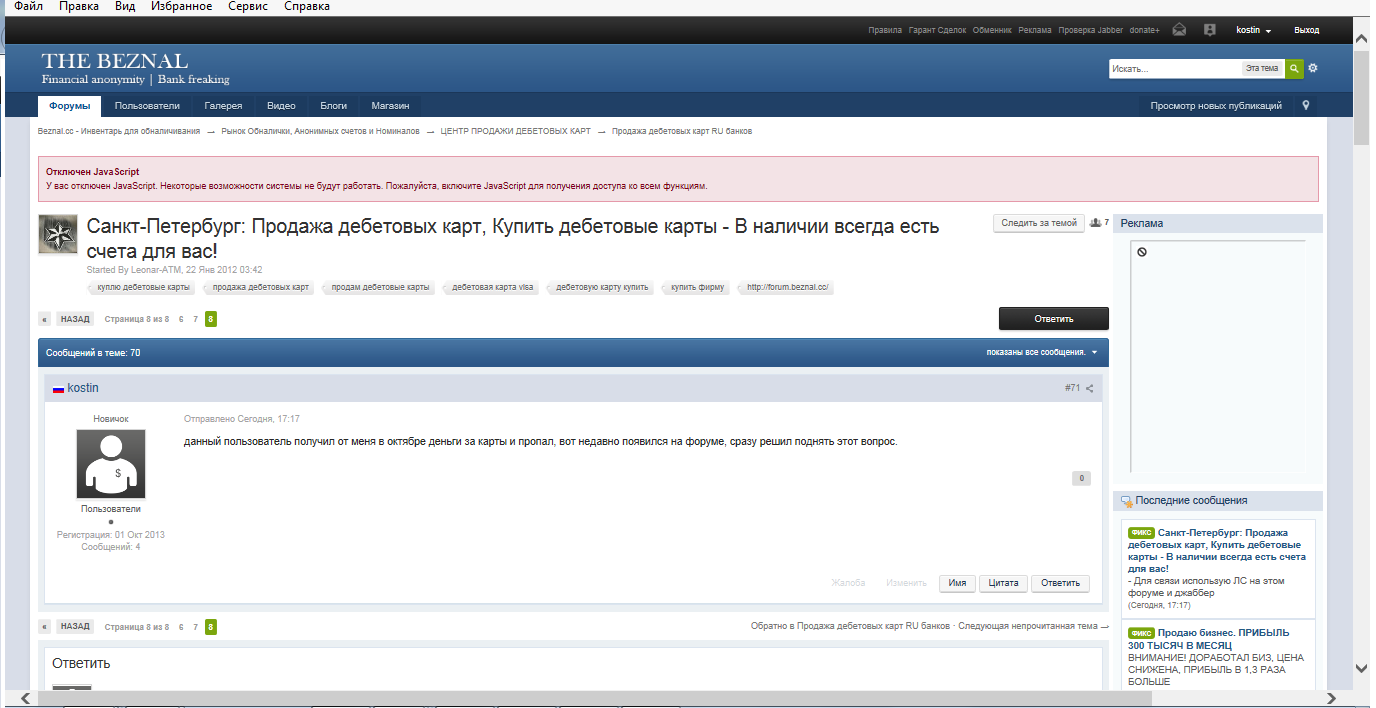Image resolution: width=1376 pixels, height=708 pixels.
Task: Click kostin's default avatar image
Action: tap(111, 464)
